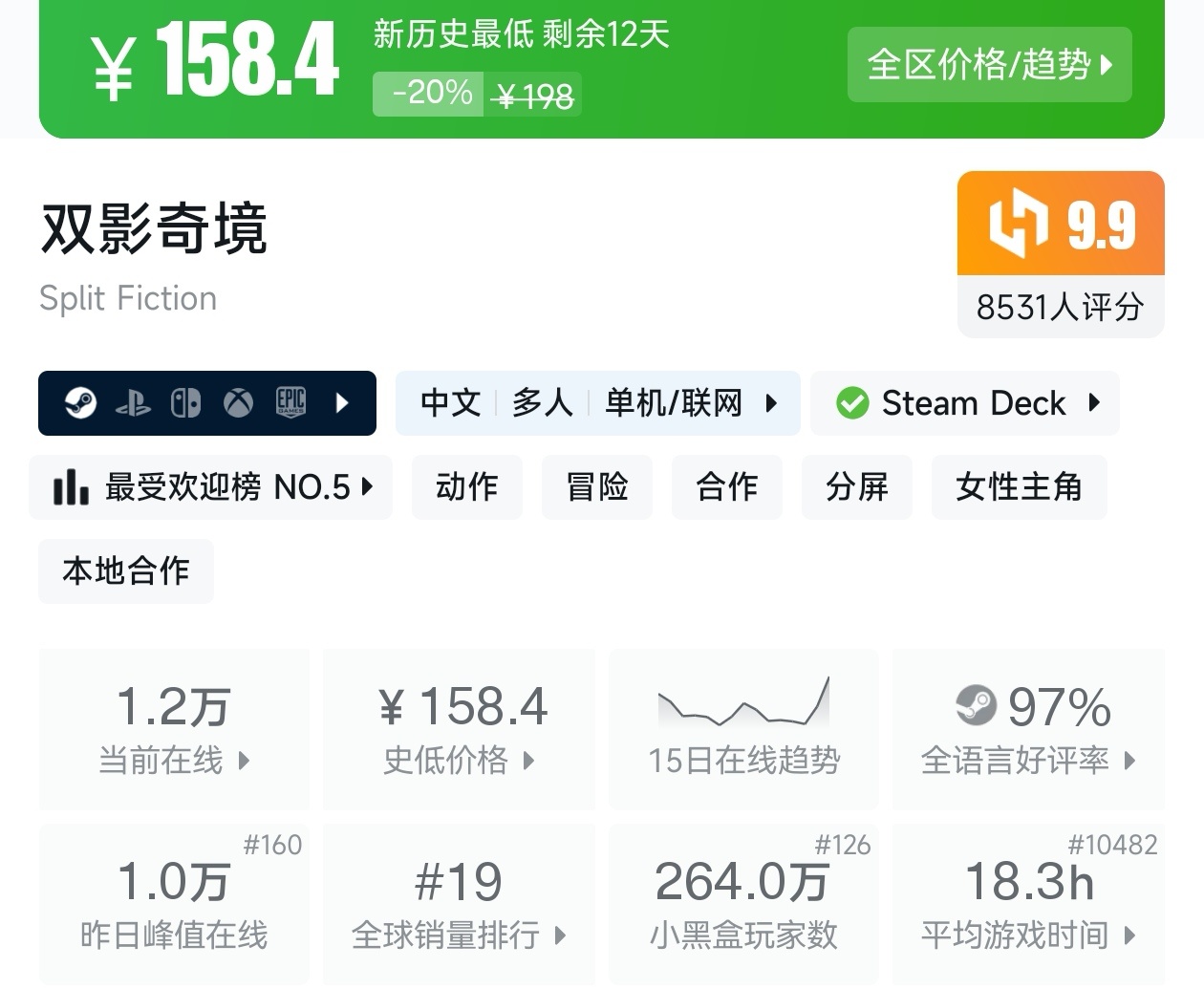1204x989 pixels.
Task: Expand the Steam Deck compatibility arrow
Action: tap(1095, 403)
